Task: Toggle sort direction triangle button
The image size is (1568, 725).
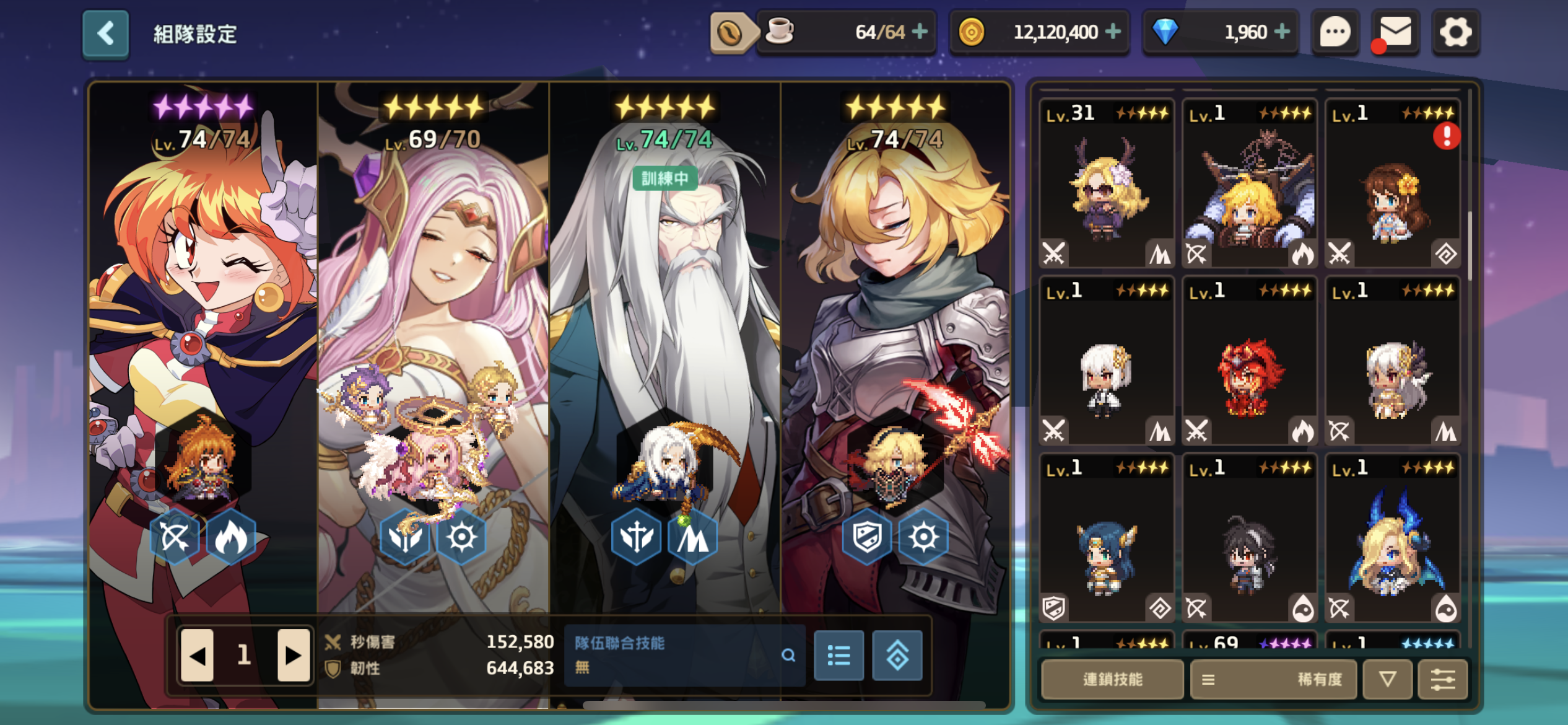Action: coord(1387,680)
